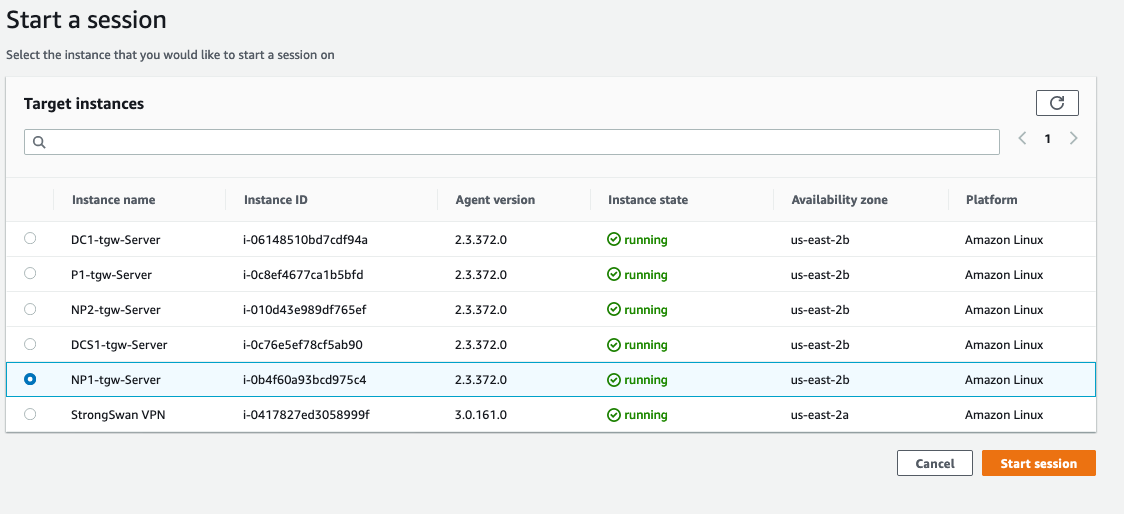This screenshot has height=514, width=1124.
Task: Click running status icon for DCS1-tgw-Server
Action: pyautogui.click(x=614, y=345)
